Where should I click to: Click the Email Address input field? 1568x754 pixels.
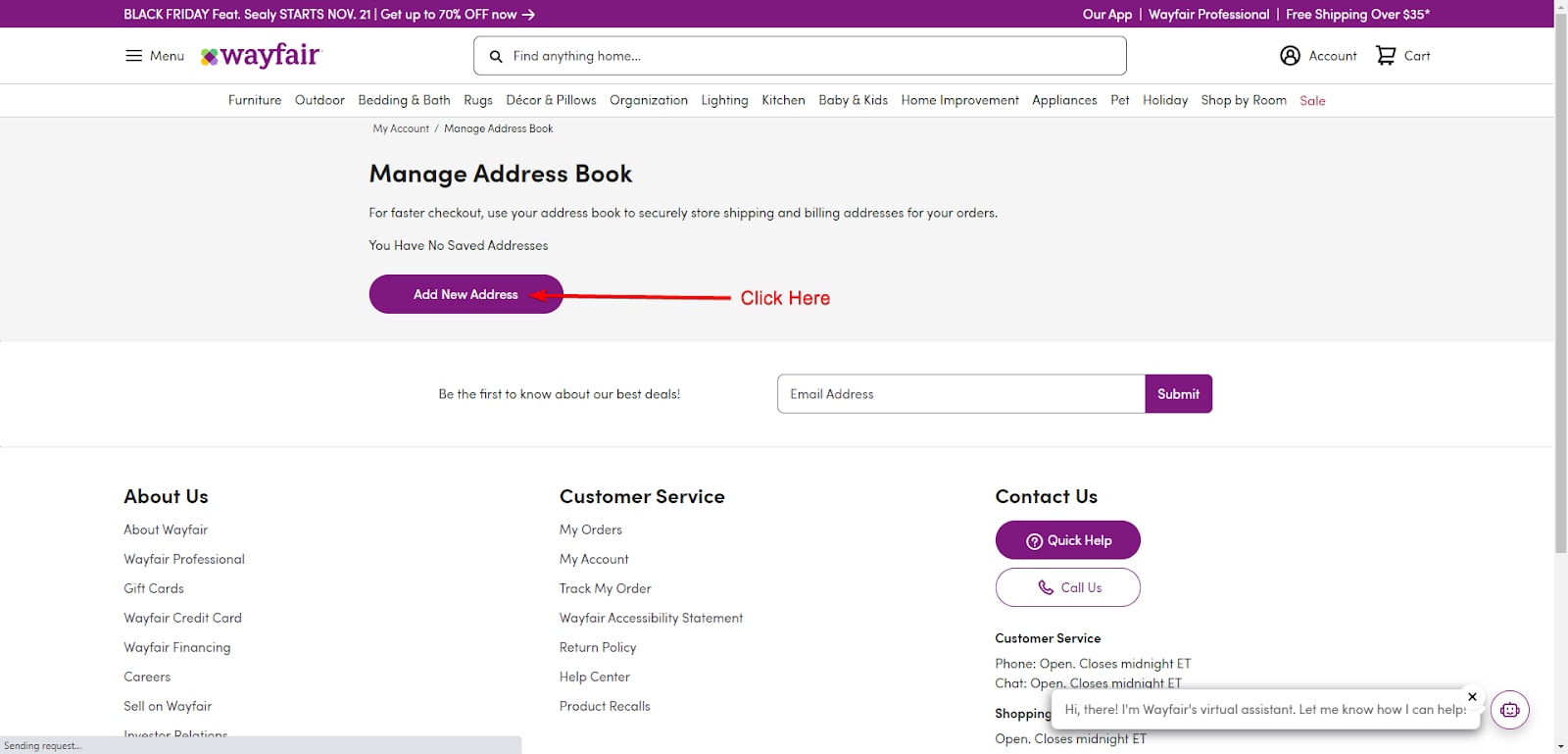pyautogui.click(x=961, y=394)
